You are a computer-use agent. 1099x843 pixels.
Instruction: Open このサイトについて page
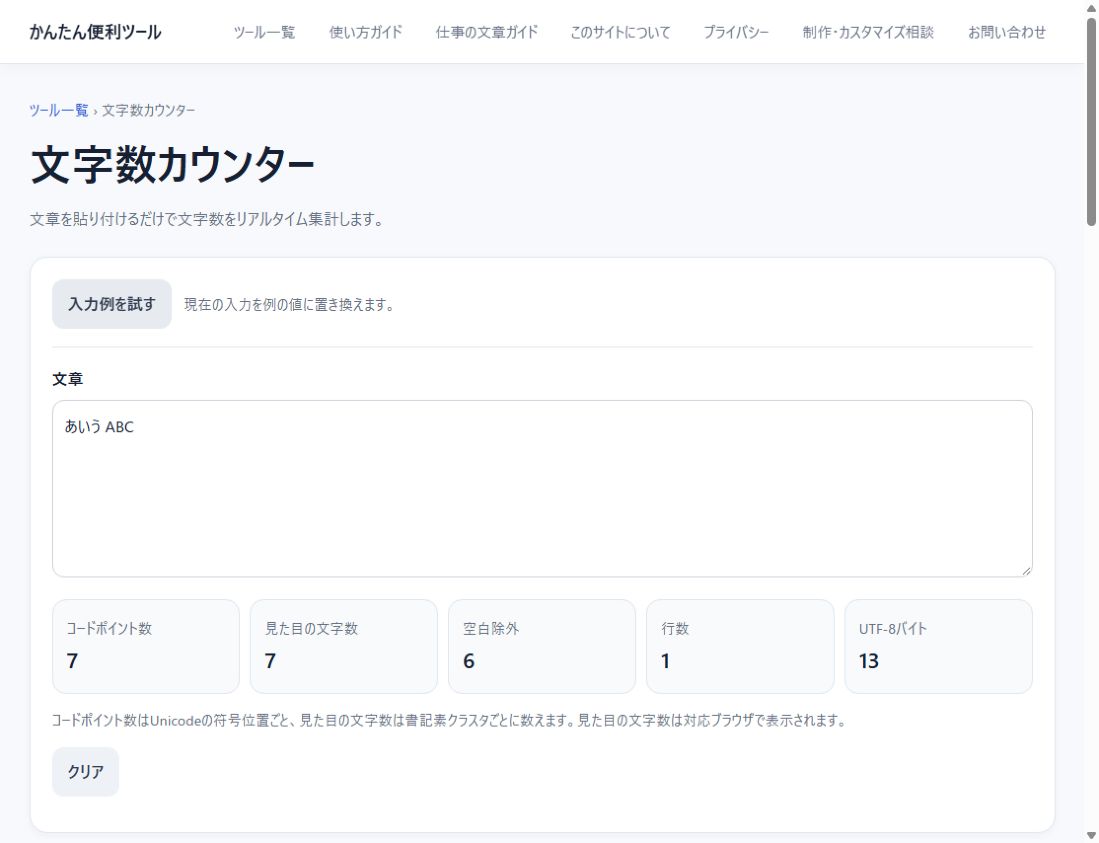(620, 32)
